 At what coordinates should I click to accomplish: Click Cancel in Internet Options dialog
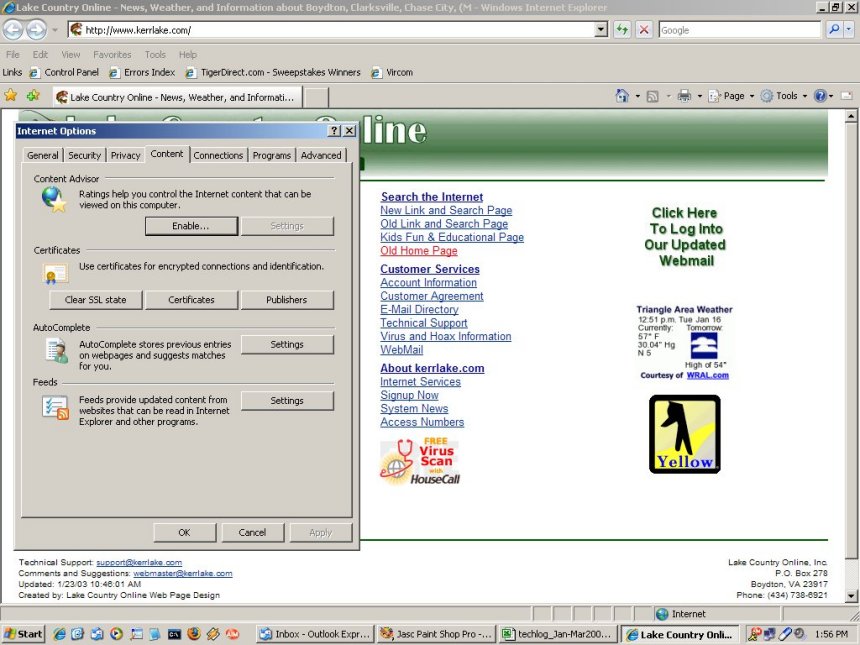[252, 532]
